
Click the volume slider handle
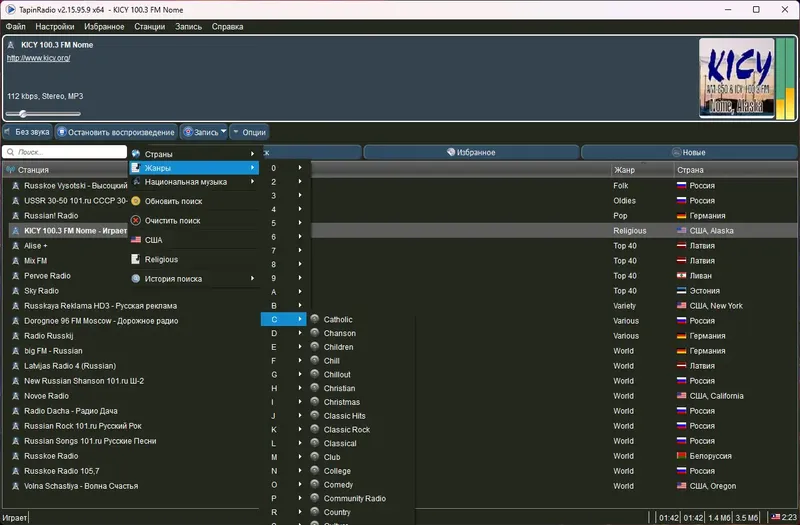pos(23,114)
